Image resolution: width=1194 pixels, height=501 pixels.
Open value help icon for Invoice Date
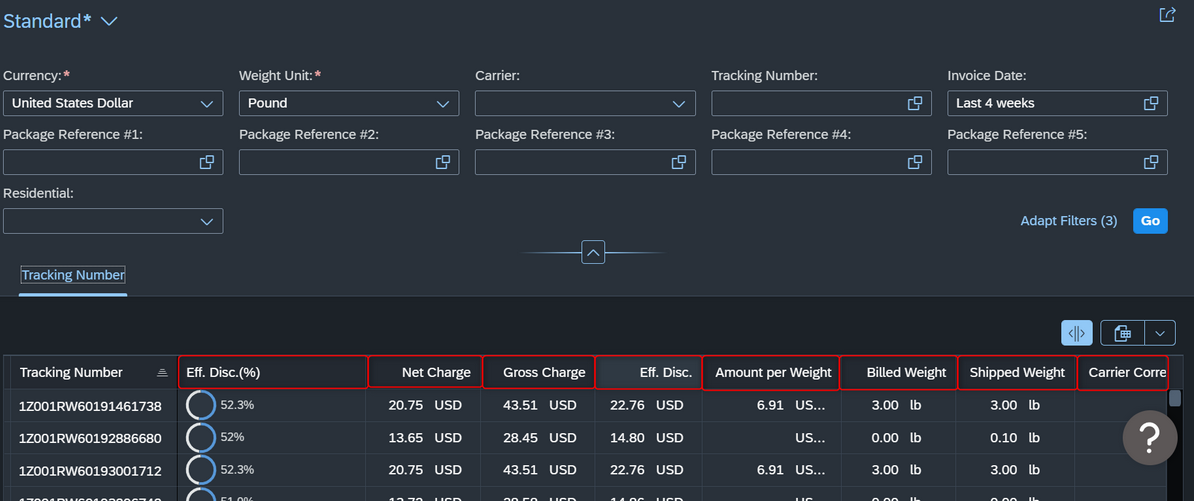(1151, 103)
